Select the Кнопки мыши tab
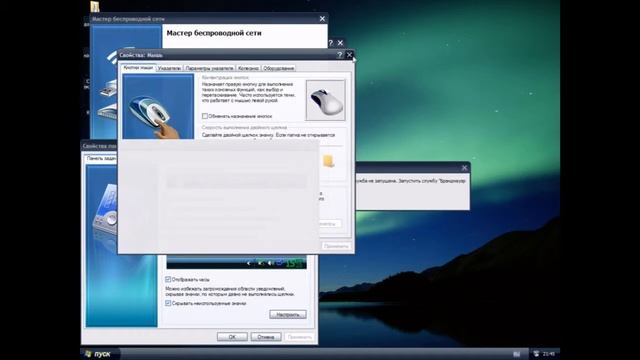 click(x=138, y=67)
